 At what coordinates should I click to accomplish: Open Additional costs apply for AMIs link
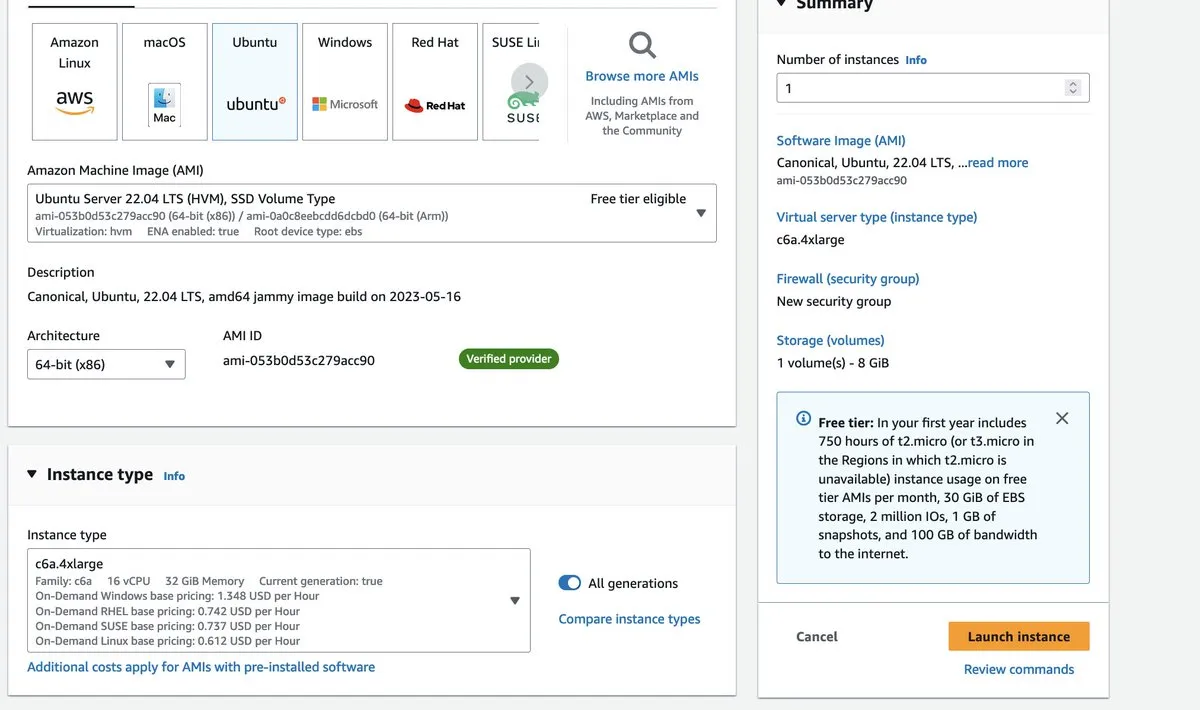[x=201, y=667]
